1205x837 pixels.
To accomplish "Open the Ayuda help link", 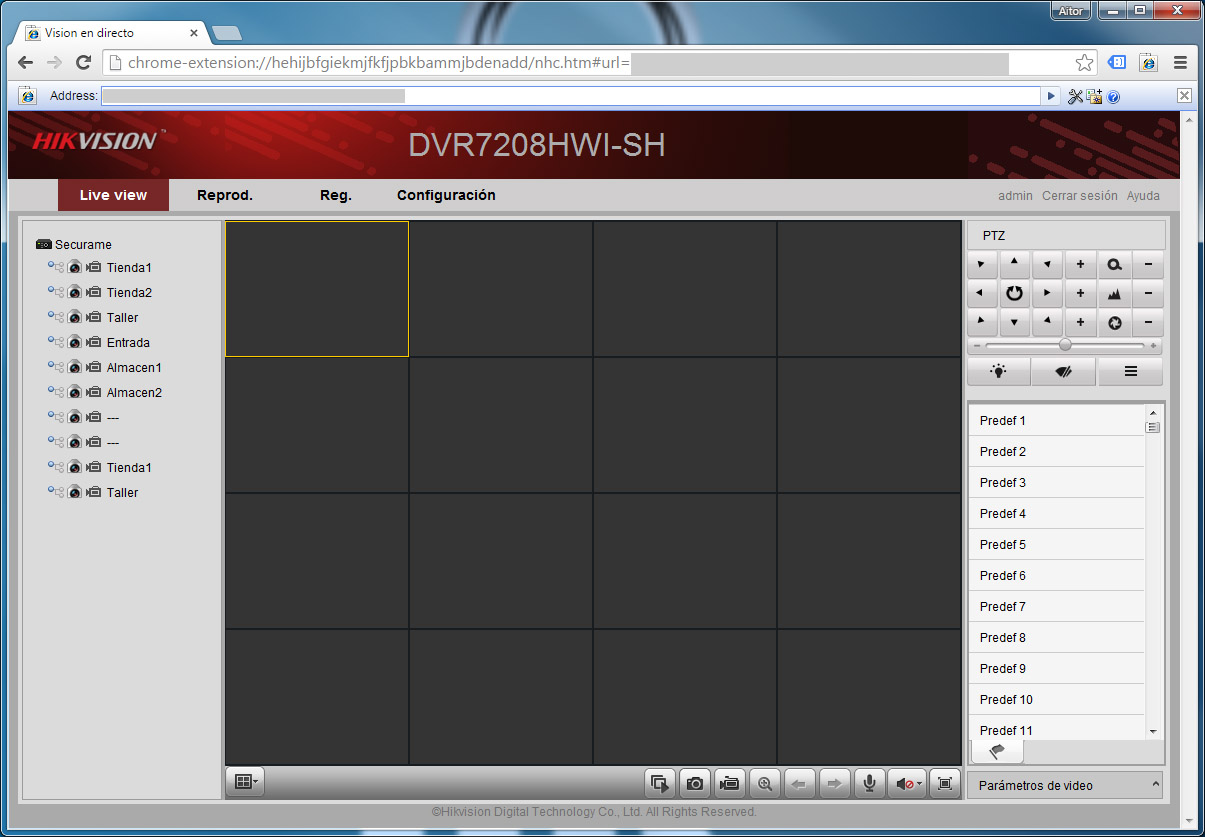I will click(1143, 196).
